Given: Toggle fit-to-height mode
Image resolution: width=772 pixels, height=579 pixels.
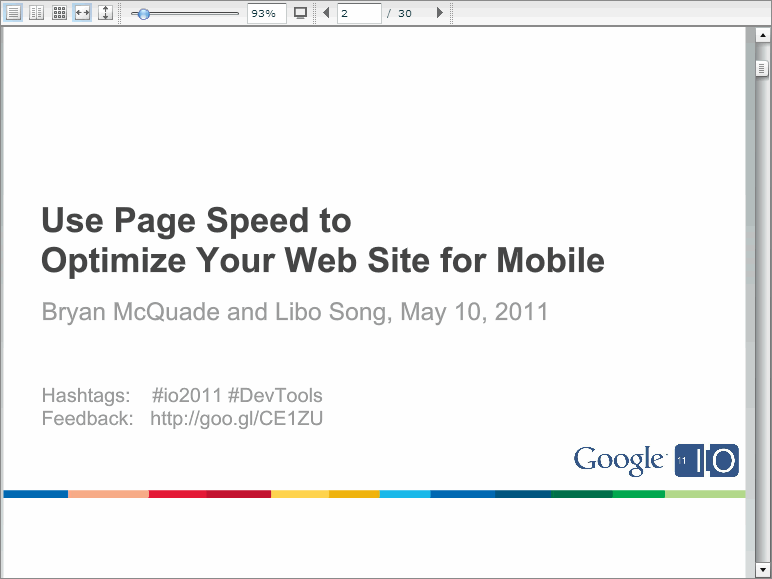Looking at the screenshot, I should [105, 13].
